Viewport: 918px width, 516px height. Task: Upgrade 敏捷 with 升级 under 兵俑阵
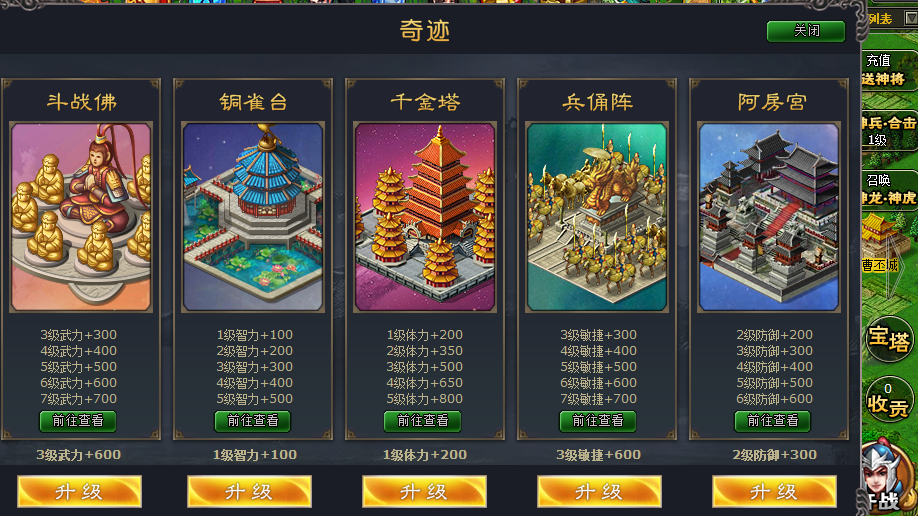coord(600,491)
